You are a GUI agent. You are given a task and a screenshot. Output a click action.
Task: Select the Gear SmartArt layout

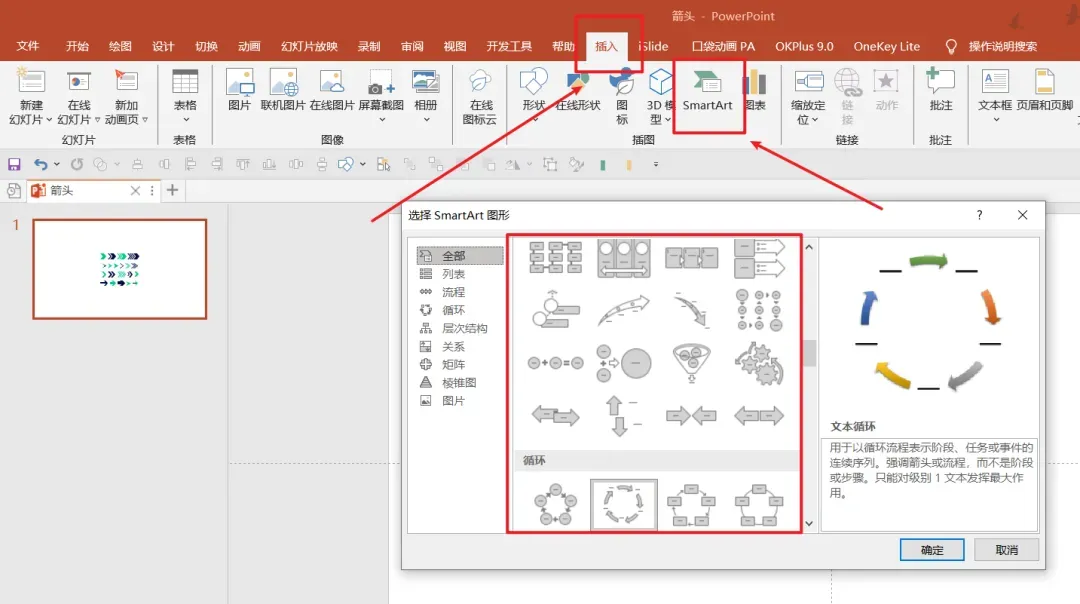pos(758,362)
